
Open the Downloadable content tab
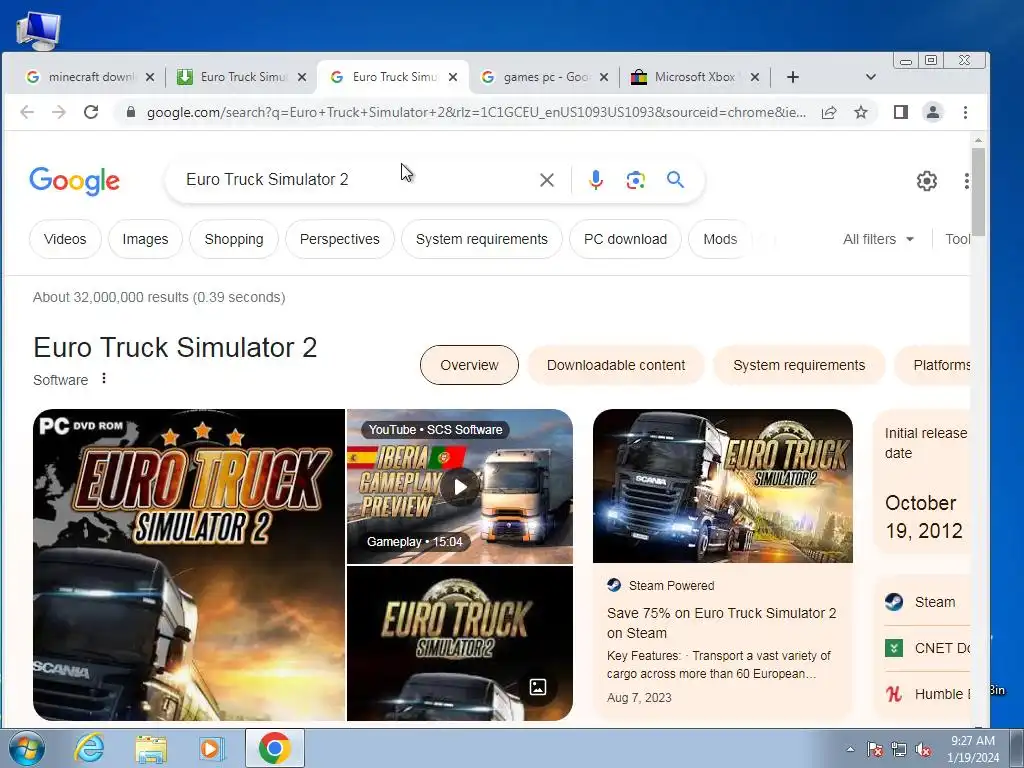pos(616,365)
